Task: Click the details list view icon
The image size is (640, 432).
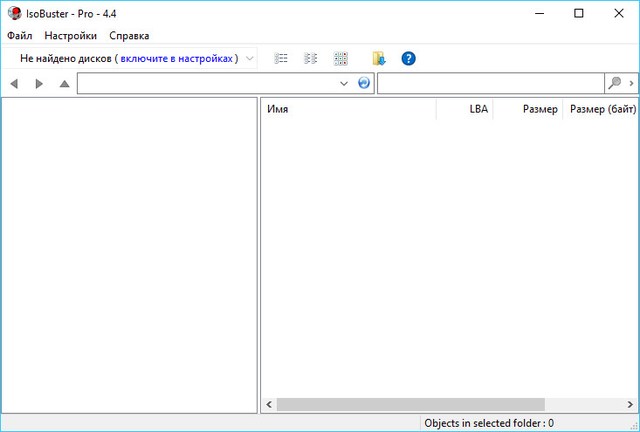Action: coord(281,59)
